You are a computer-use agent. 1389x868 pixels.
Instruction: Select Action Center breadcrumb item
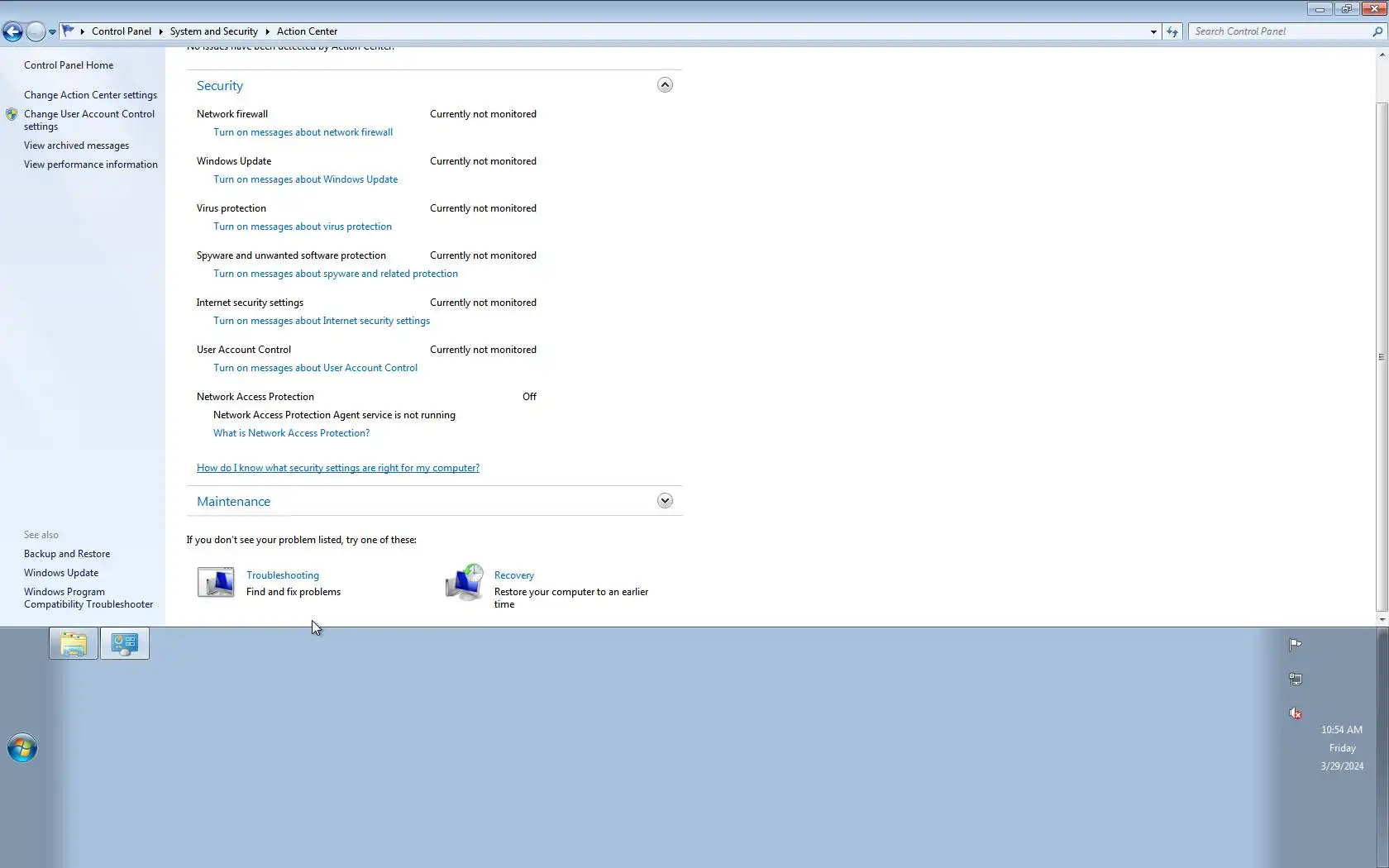point(307,31)
